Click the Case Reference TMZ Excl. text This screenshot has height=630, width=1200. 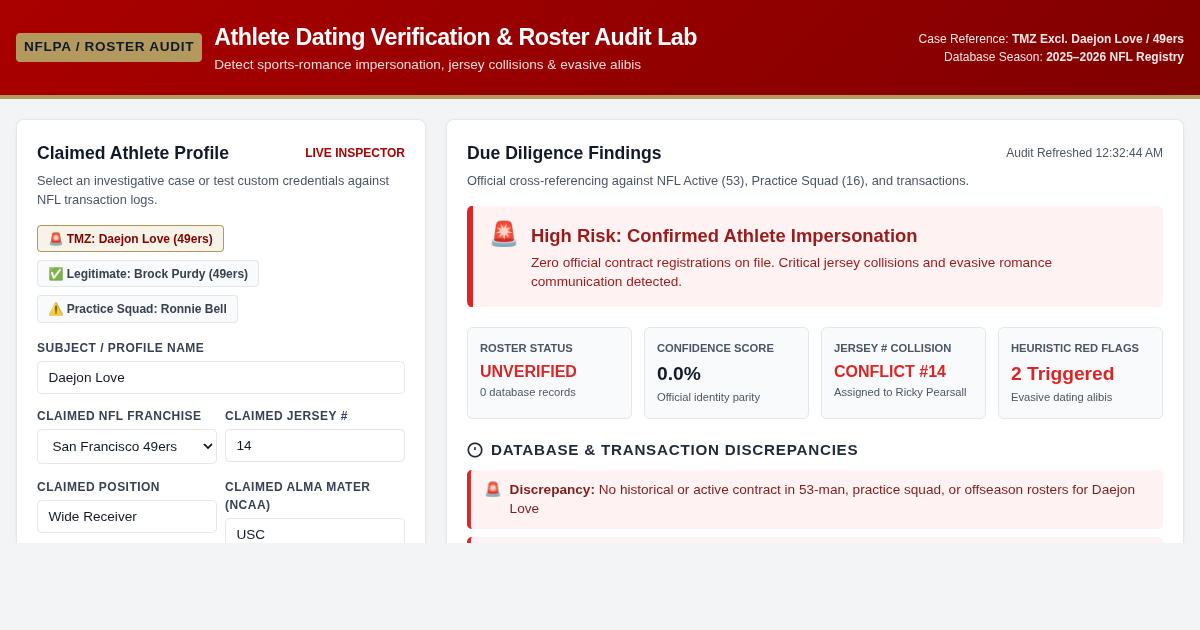click(1051, 39)
